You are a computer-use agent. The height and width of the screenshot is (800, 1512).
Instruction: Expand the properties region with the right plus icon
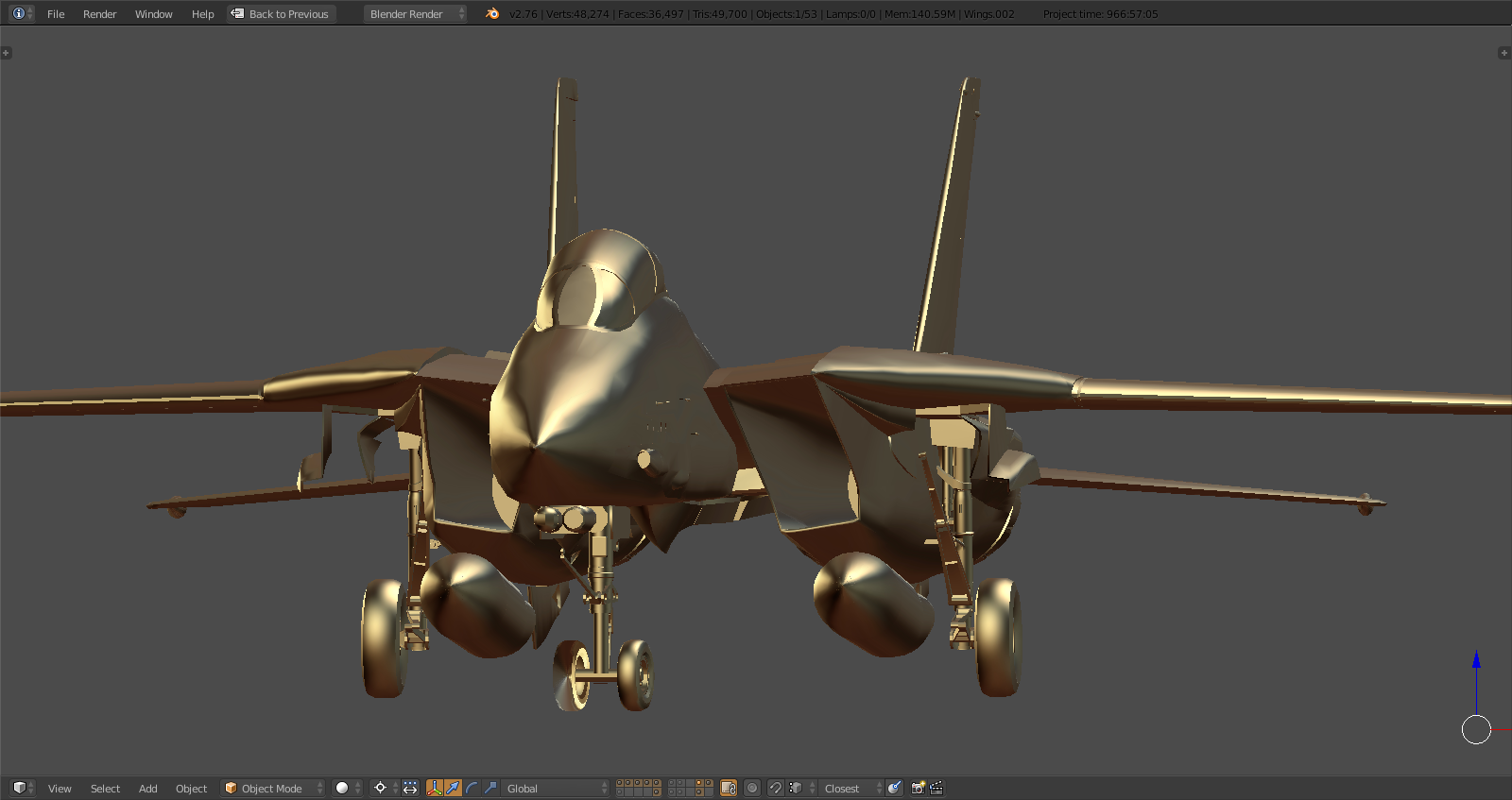tap(1504, 53)
